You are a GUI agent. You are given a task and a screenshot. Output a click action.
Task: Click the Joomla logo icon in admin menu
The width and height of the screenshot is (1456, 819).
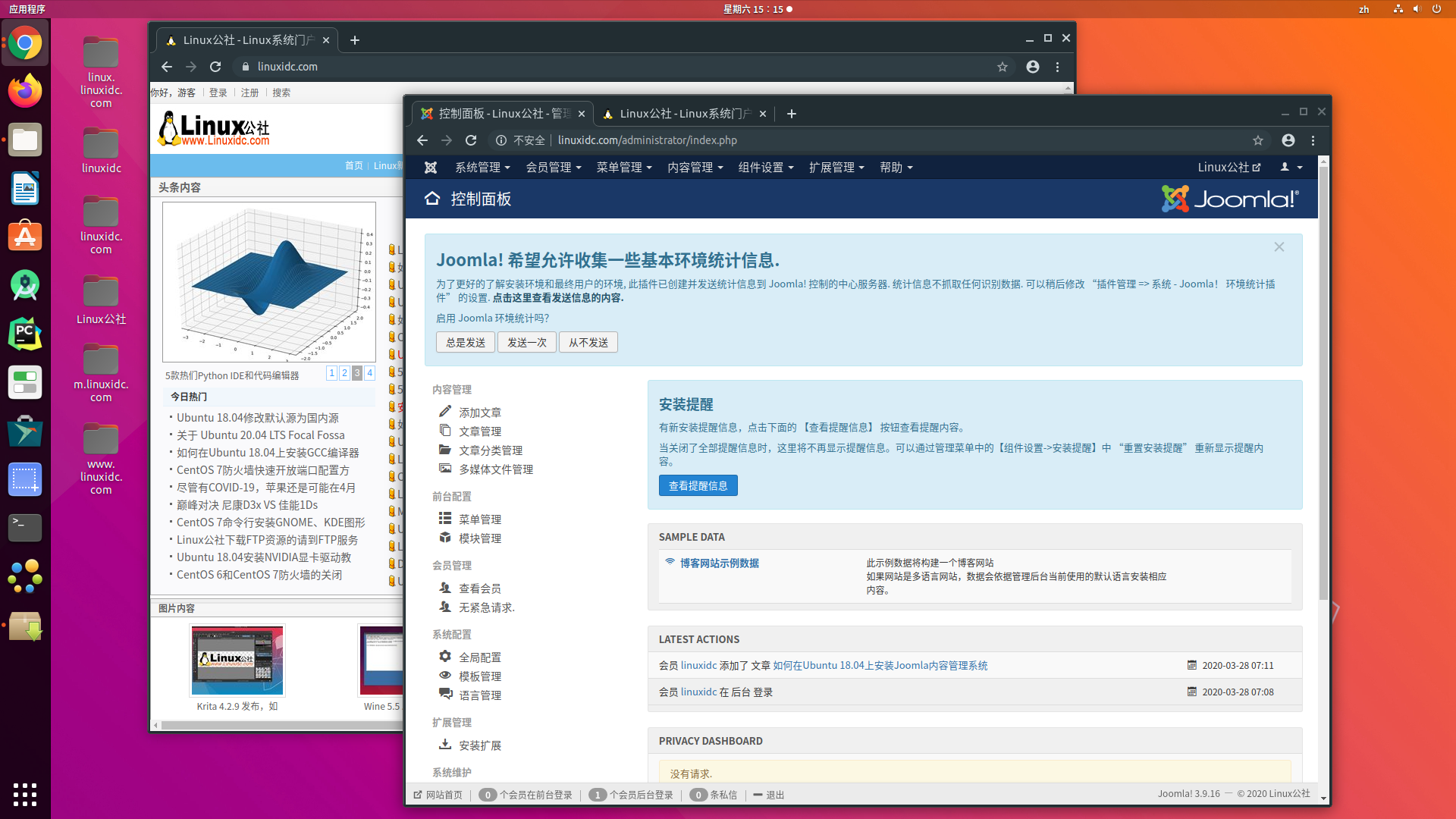[431, 168]
